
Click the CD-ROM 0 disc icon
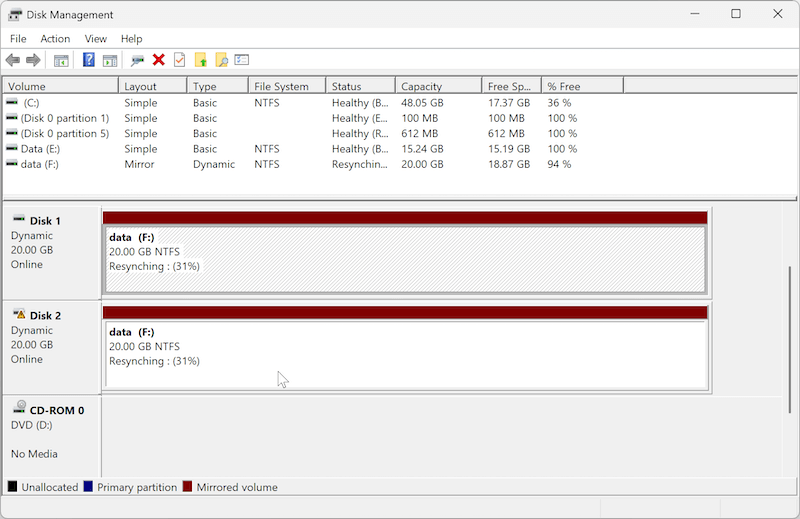(x=19, y=407)
